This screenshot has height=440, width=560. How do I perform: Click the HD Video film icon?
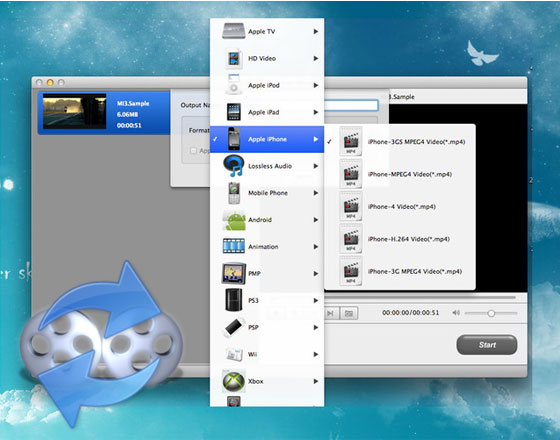click(x=234, y=58)
